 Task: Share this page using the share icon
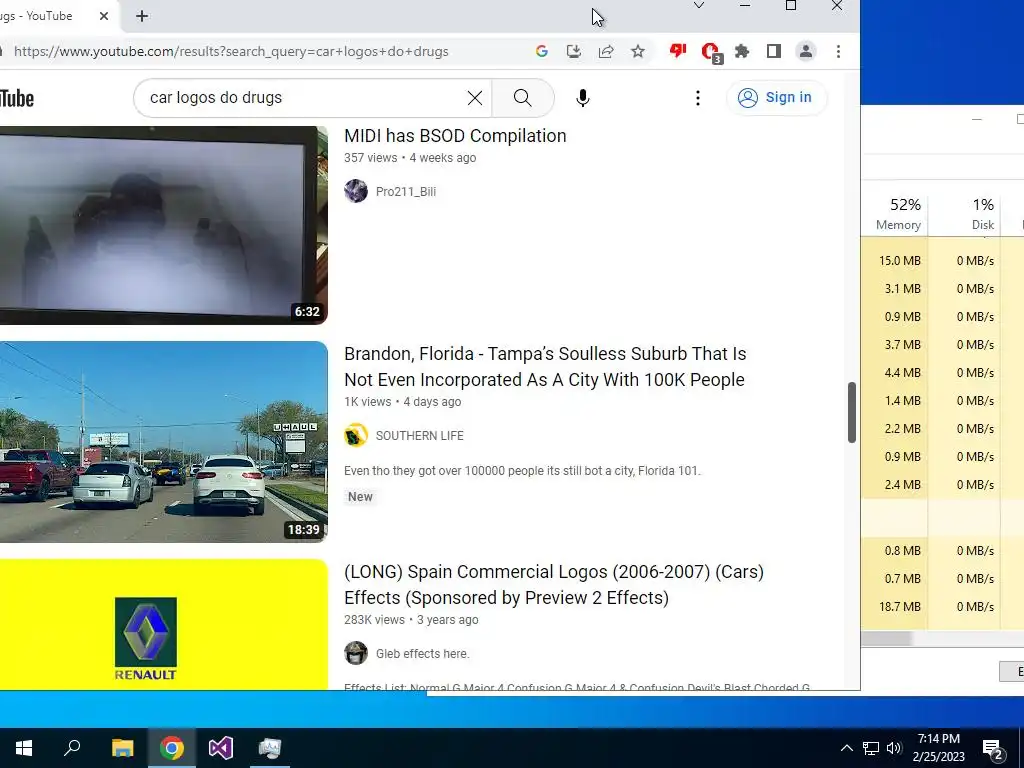[605, 51]
